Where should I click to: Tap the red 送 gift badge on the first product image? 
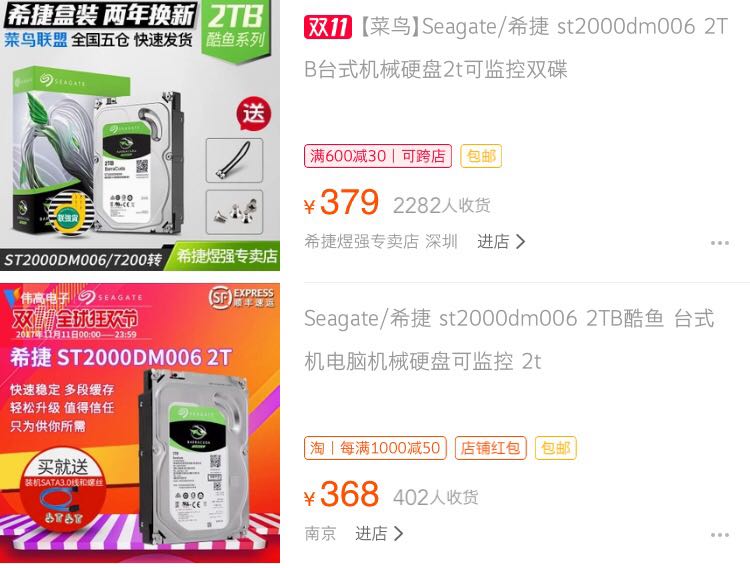[254, 114]
